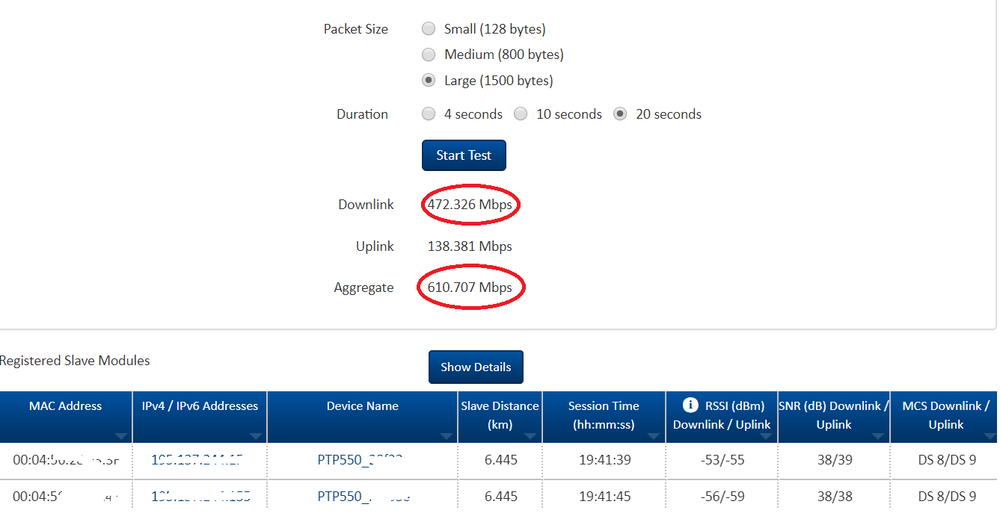Sort by Session Time header
This screenshot has width=1000, height=519.
coord(603,415)
